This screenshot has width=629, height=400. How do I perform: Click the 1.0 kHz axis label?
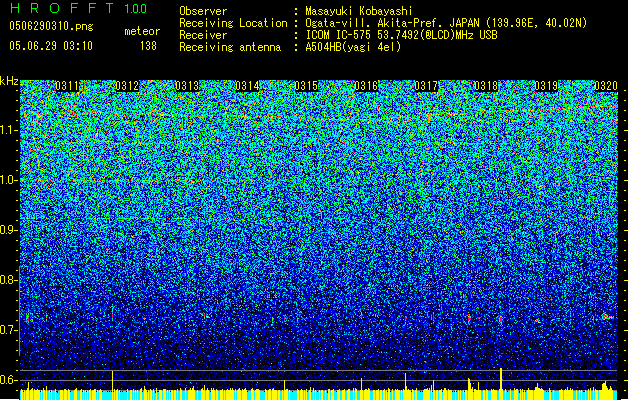point(8,180)
